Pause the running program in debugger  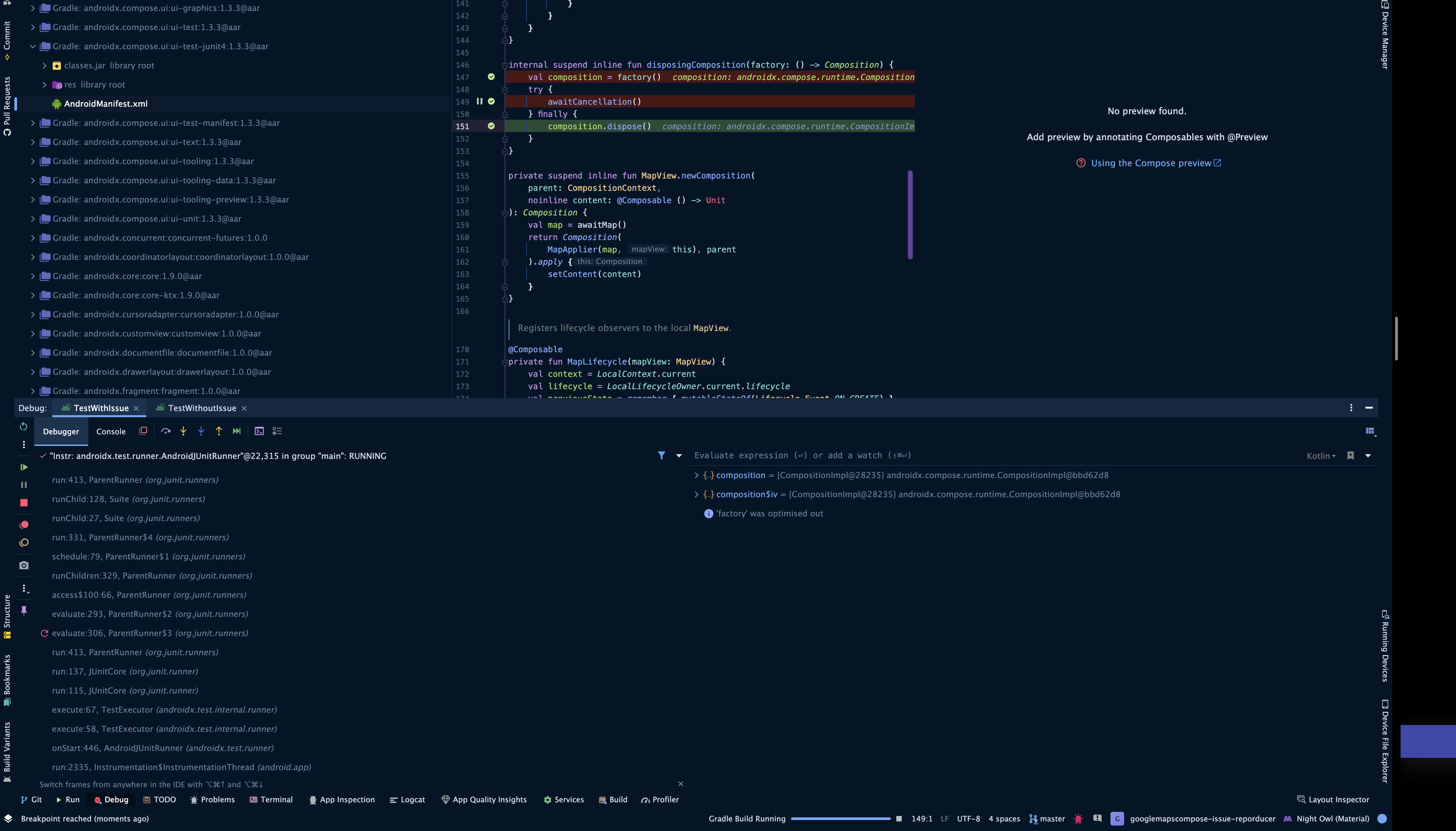(23, 485)
